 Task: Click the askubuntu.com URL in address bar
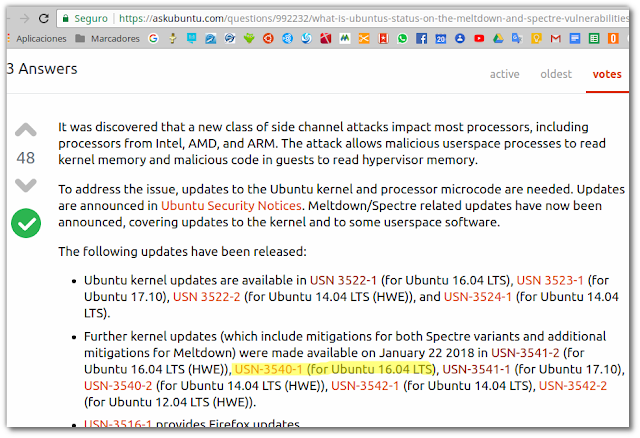(373, 18)
